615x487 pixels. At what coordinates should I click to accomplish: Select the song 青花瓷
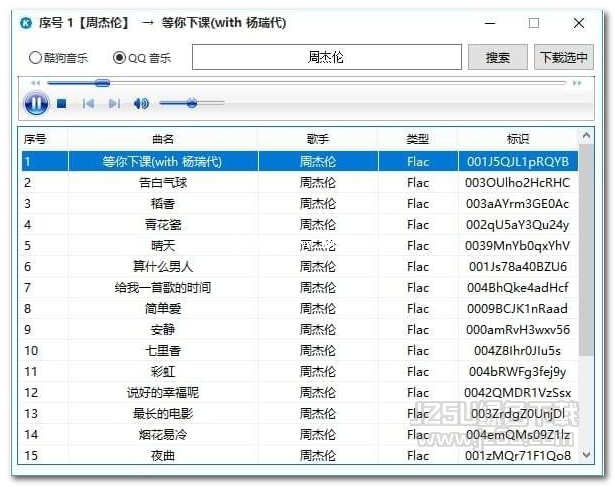tap(163, 225)
